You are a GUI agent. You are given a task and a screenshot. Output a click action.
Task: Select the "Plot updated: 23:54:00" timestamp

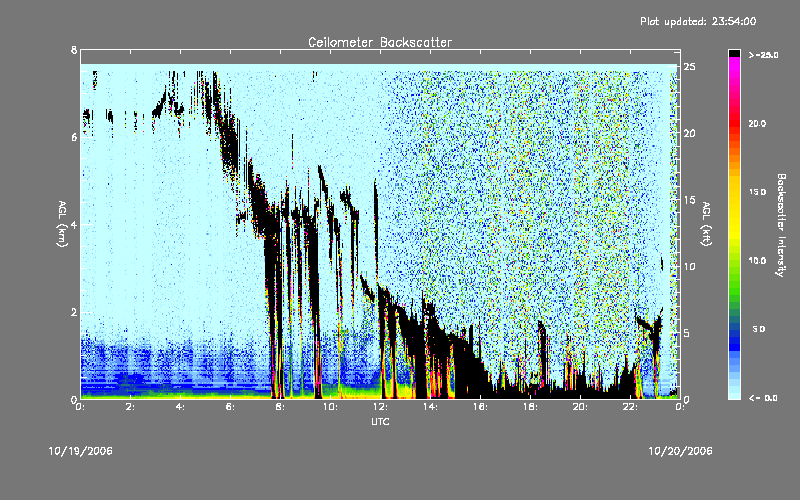(698, 21)
